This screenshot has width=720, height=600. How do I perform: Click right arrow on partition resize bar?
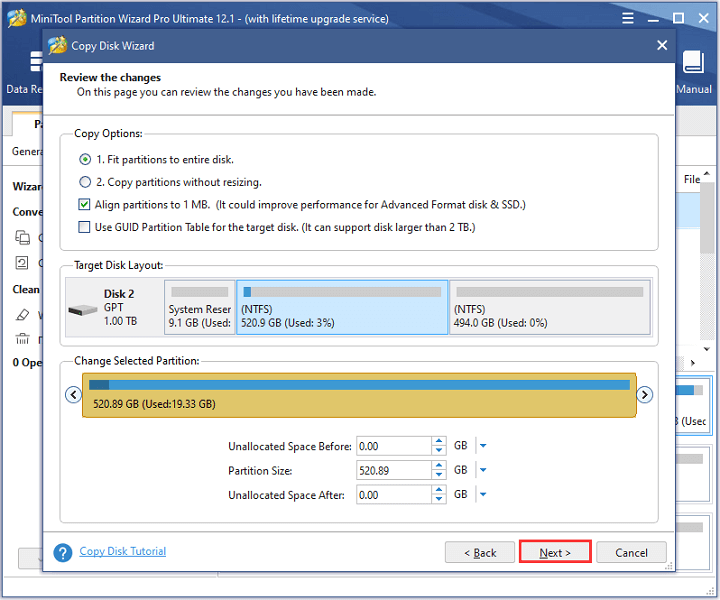click(645, 394)
